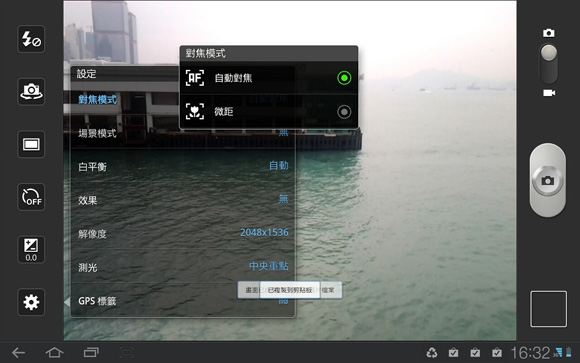Screen dimensions: 580x363
Task: Tap the 自動 white balance value
Action: click(x=279, y=165)
